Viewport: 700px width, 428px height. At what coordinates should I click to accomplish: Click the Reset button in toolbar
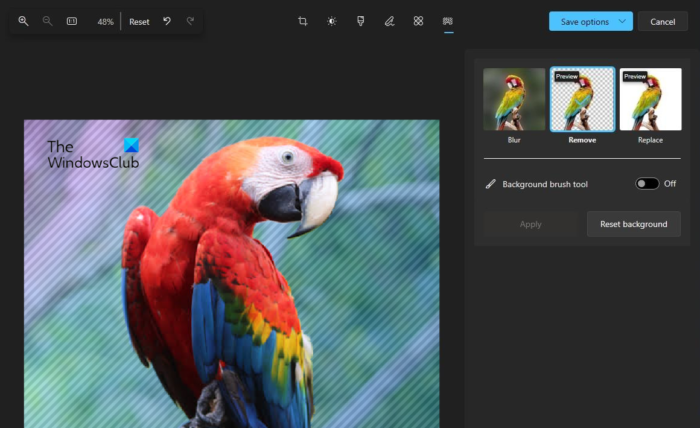point(139,21)
